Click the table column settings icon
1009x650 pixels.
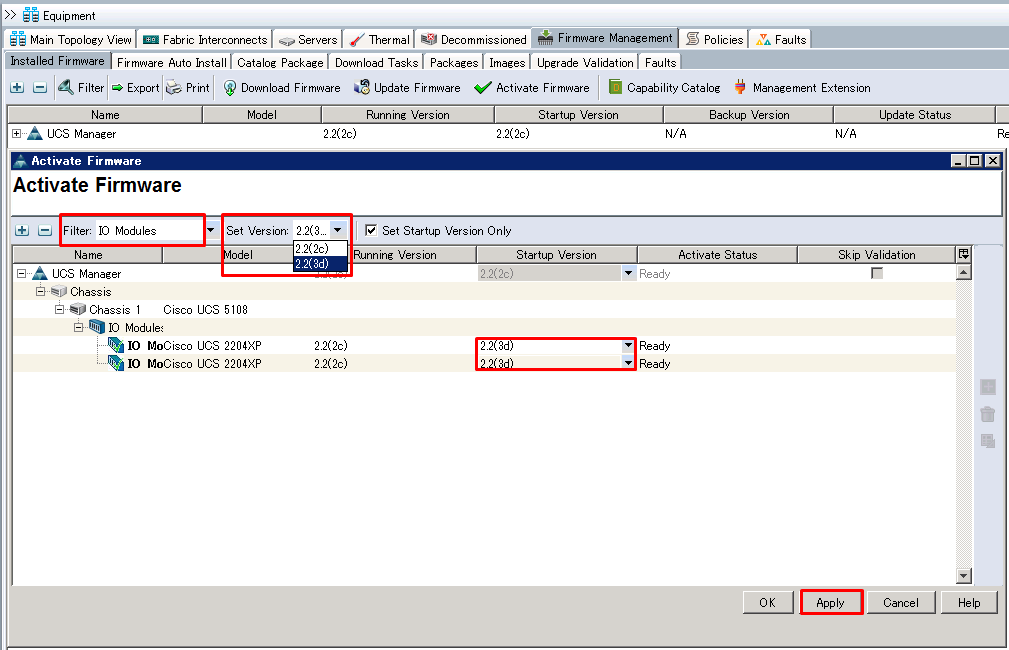point(963,254)
